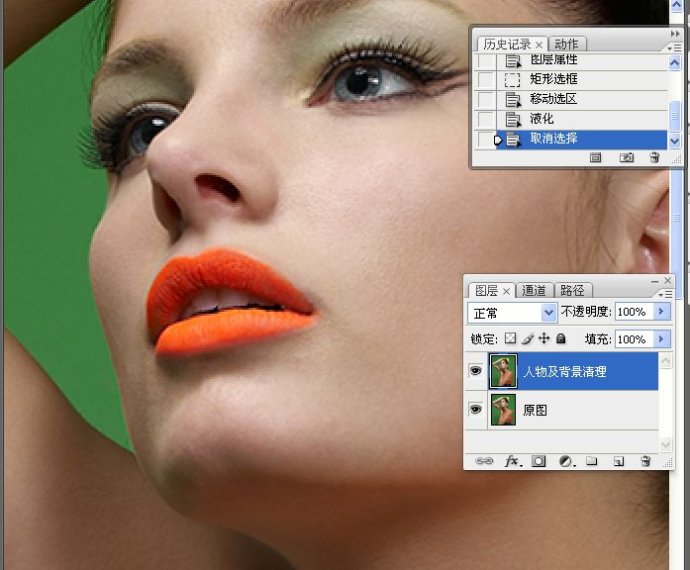Open the Layers panel options menu
Viewport: 690px width, 570px height.
(665, 294)
